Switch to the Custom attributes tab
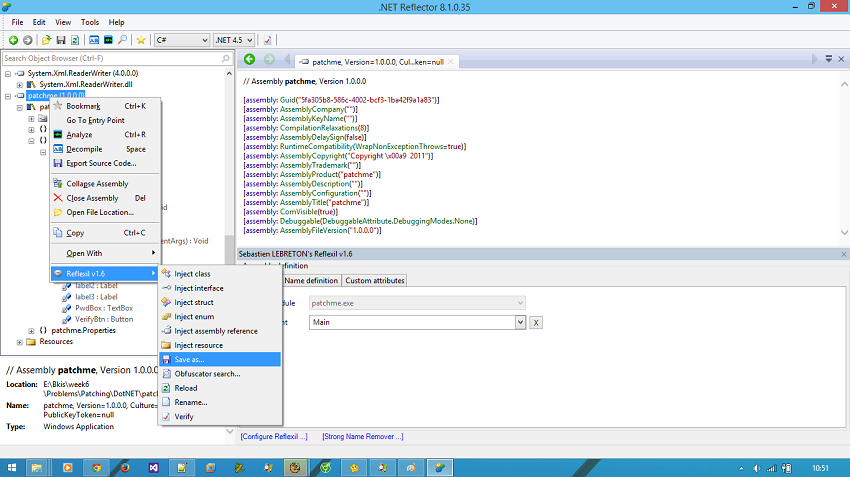Screen dimensions: 850x477 [x=375, y=281]
